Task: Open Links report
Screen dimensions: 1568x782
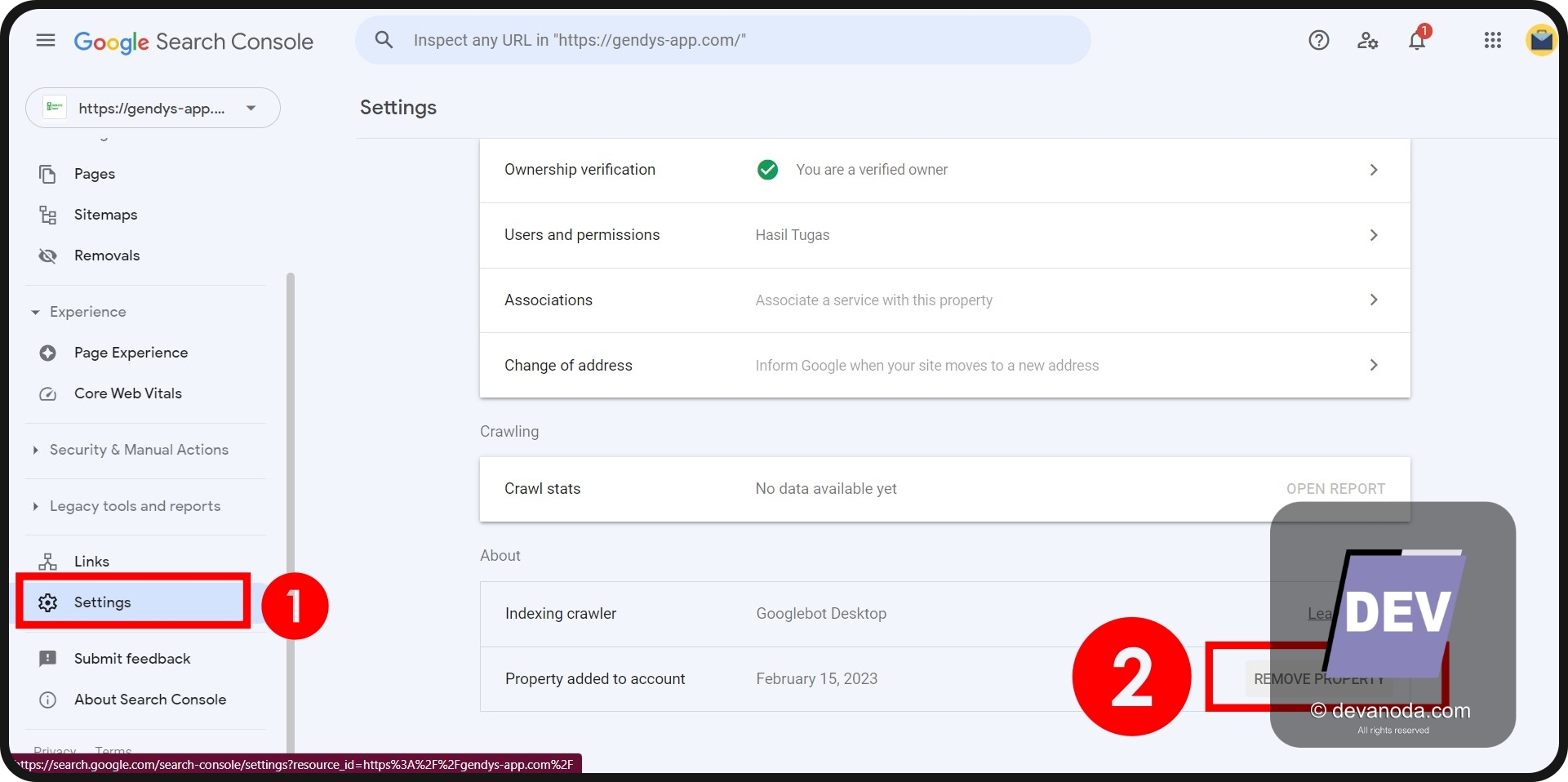Action: pos(91,562)
